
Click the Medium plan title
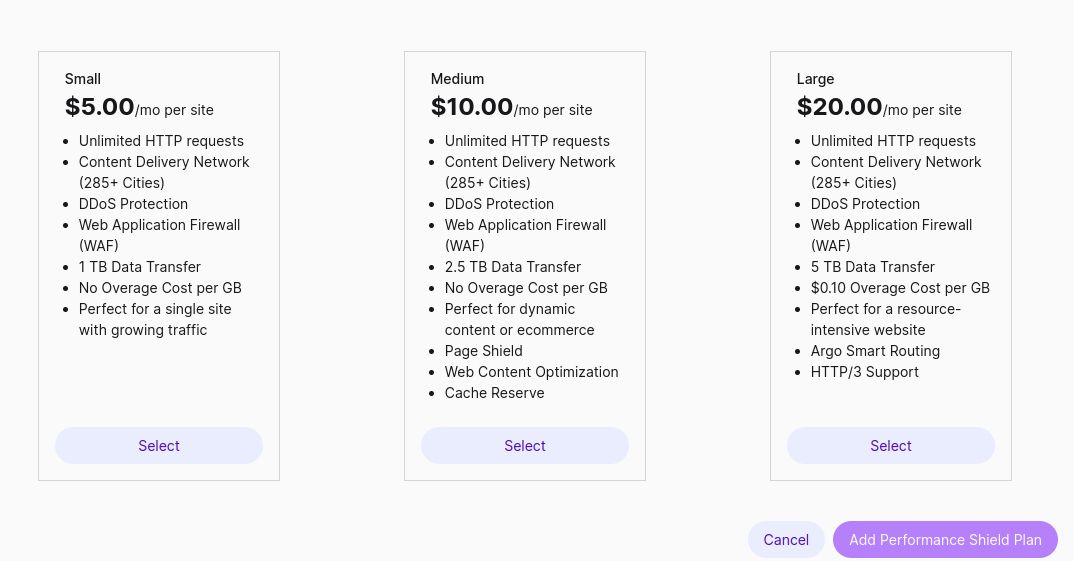[x=457, y=79]
